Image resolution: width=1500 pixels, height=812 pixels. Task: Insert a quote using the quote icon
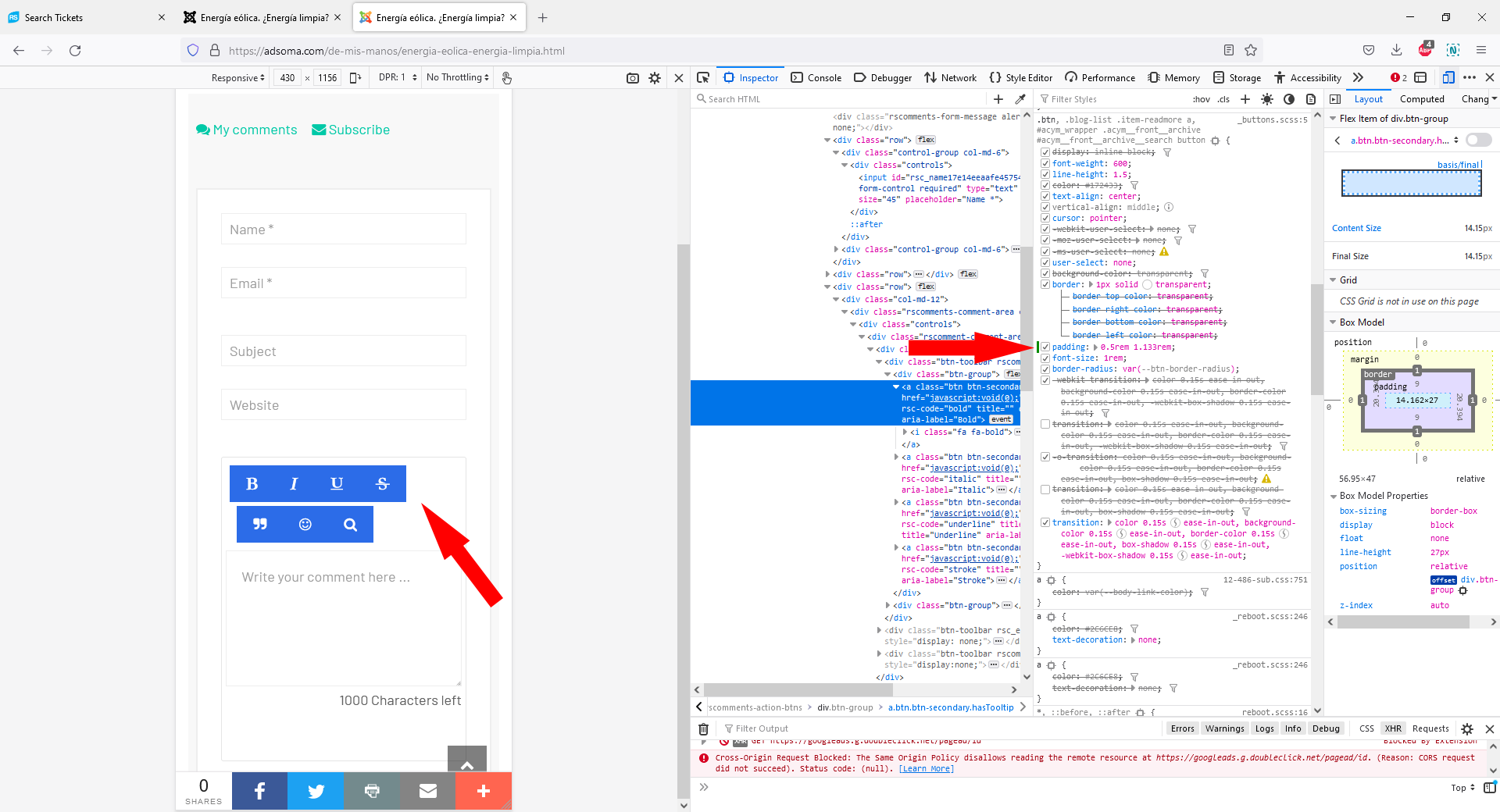[260, 525]
